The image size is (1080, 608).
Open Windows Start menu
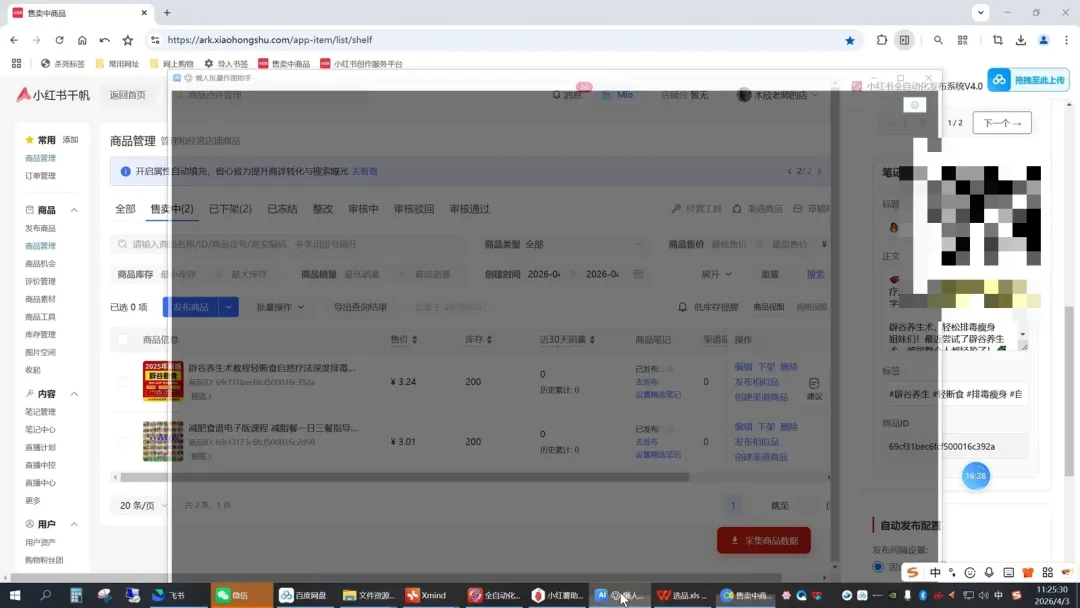tap(14, 595)
